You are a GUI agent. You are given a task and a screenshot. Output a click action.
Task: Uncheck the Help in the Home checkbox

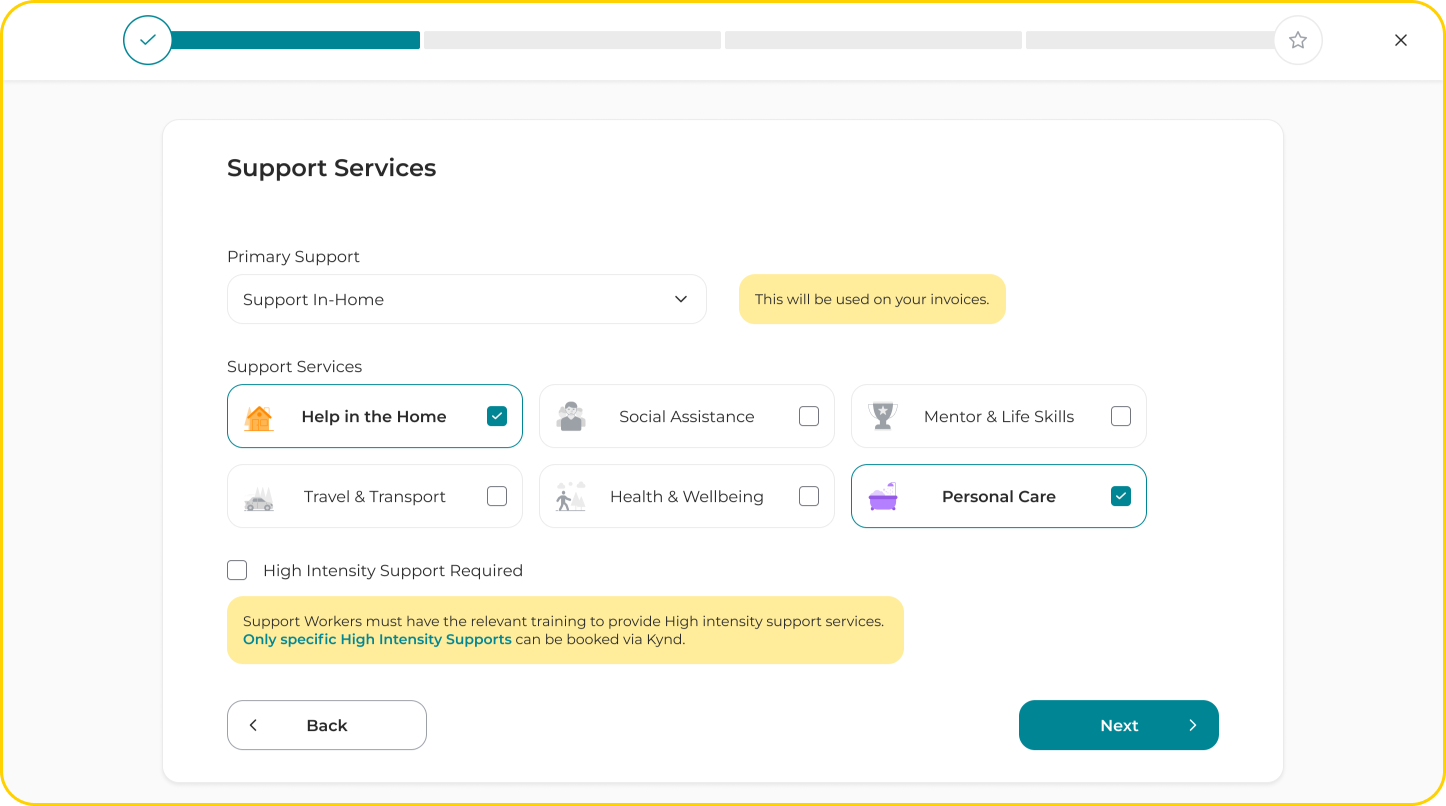(x=497, y=416)
